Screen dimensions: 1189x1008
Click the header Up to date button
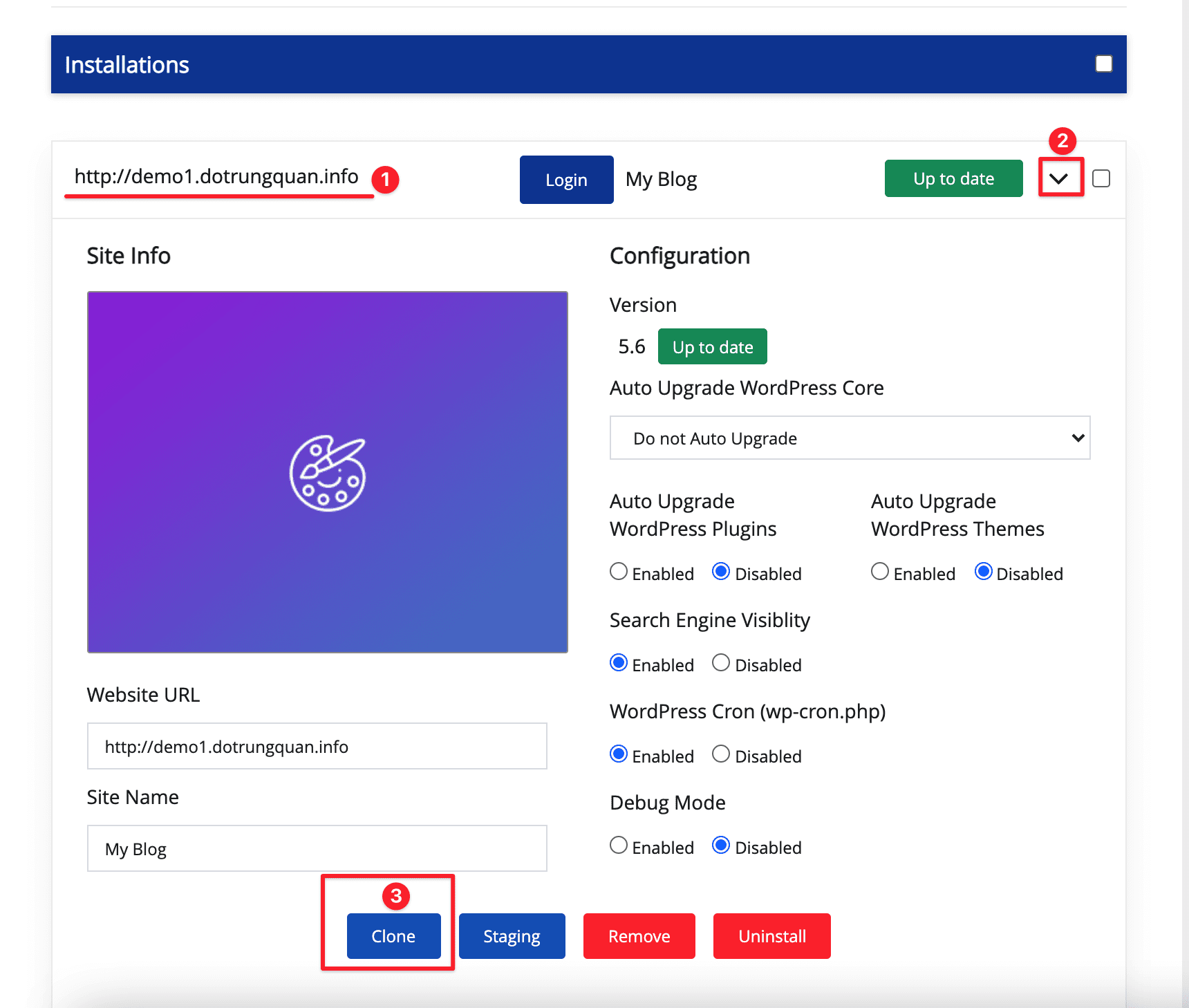tap(953, 179)
